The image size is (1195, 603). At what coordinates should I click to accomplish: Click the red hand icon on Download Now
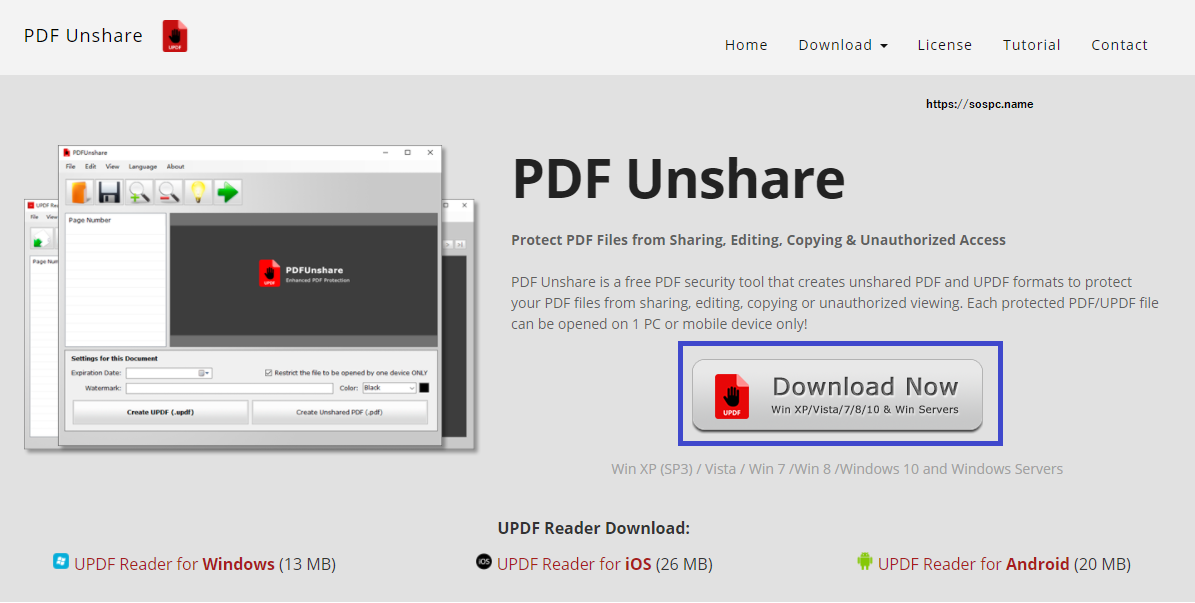[732, 396]
